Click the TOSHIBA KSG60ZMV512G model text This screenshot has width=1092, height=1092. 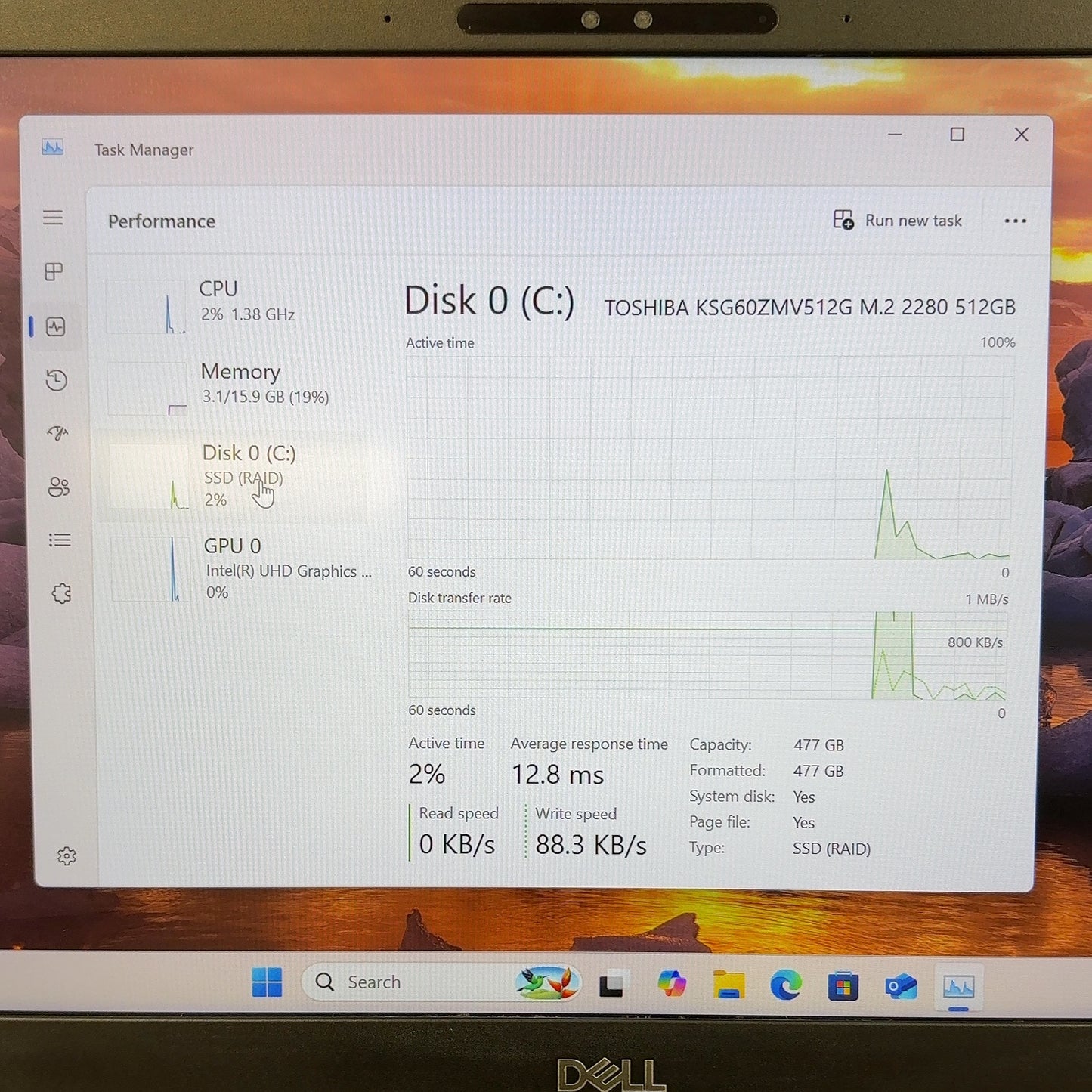[x=809, y=308]
